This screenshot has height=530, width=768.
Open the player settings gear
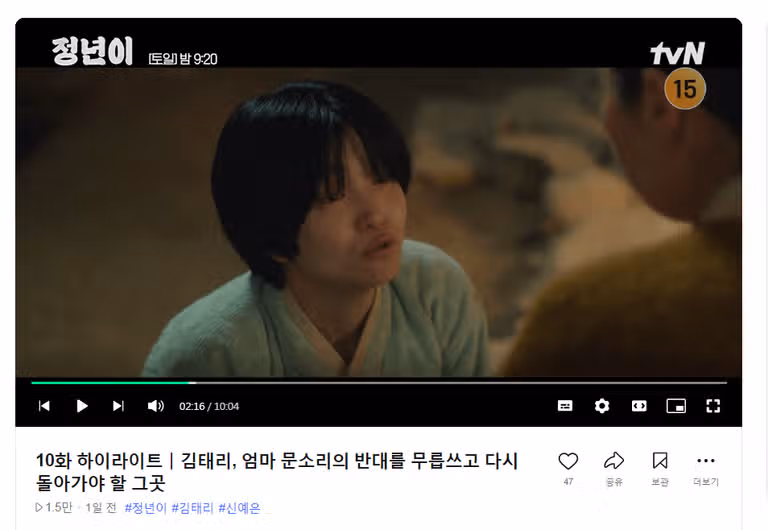(x=602, y=406)
